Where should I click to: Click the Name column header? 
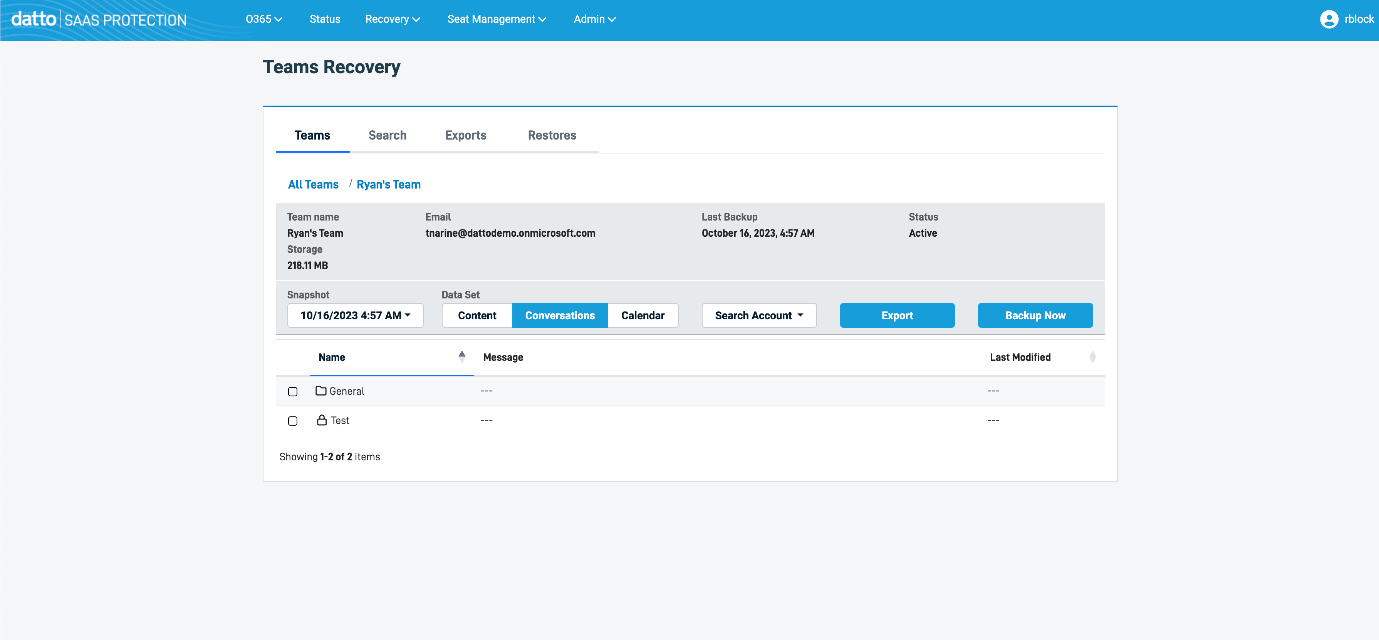[332, 357]
